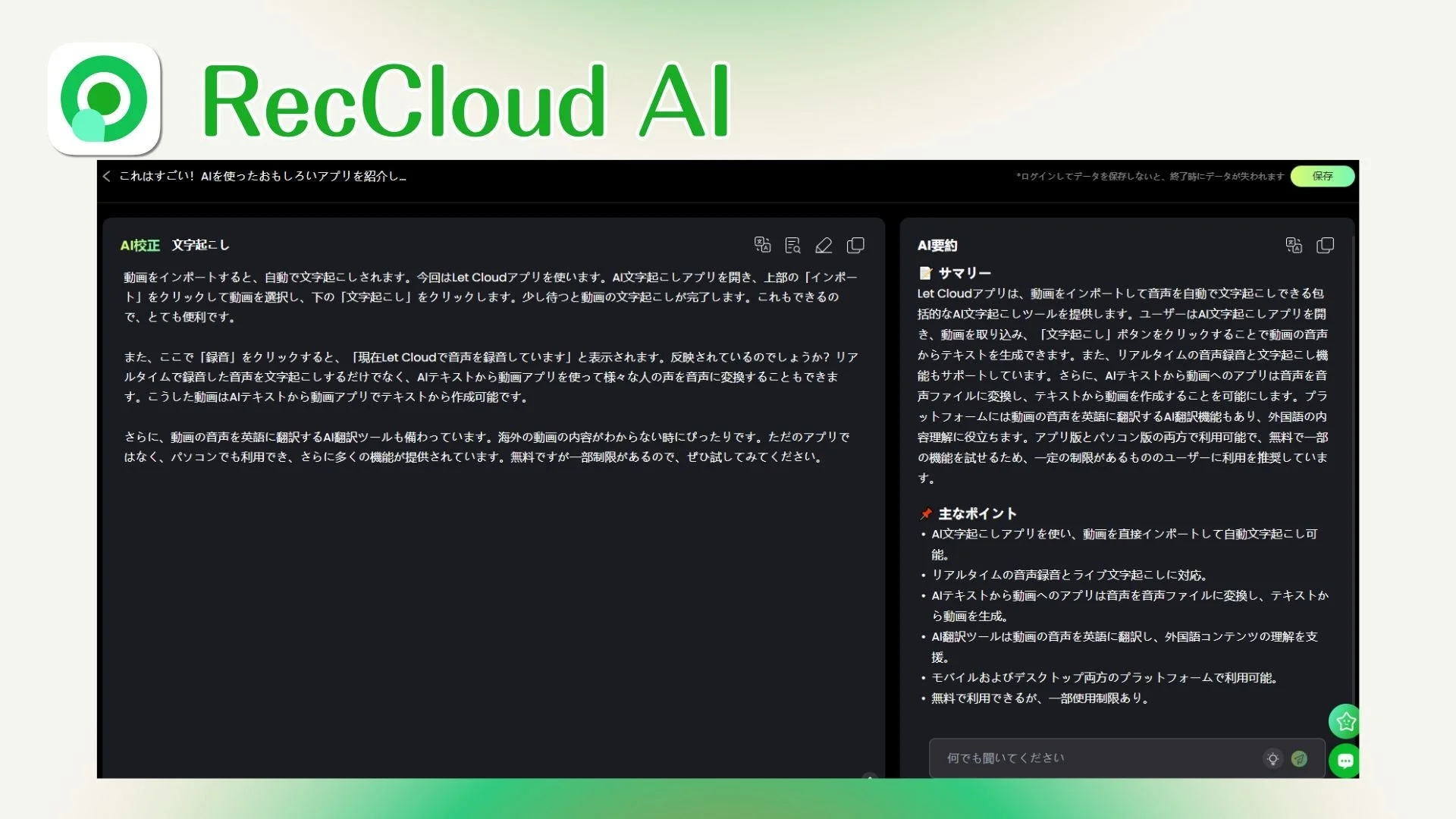Screen dimensions: 1456x819
Task: Open the green chat bubble support button
Action: coord(1345,761)
